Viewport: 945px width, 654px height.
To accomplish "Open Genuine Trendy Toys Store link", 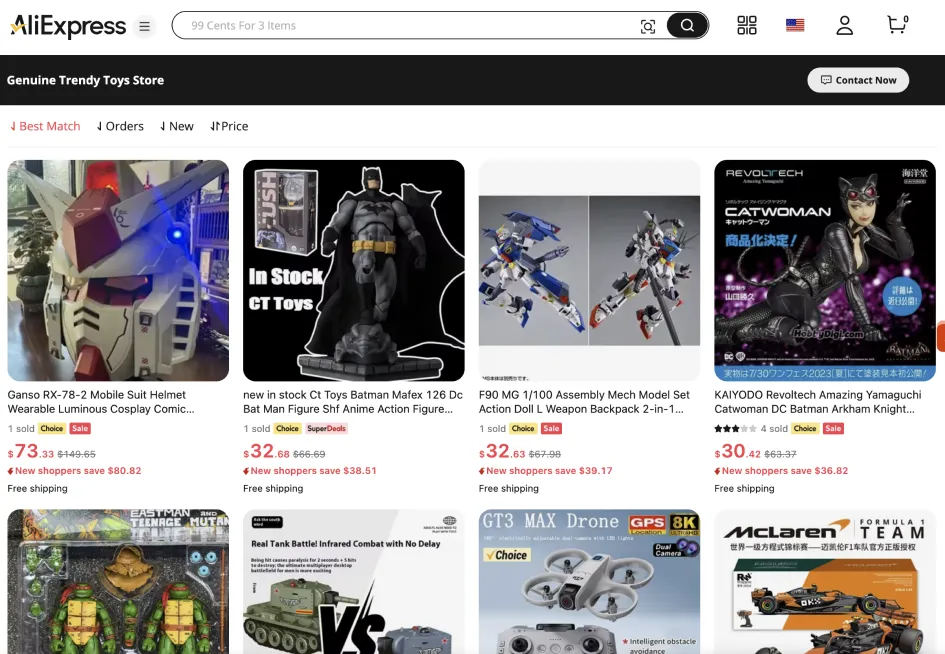I will 85,80.
